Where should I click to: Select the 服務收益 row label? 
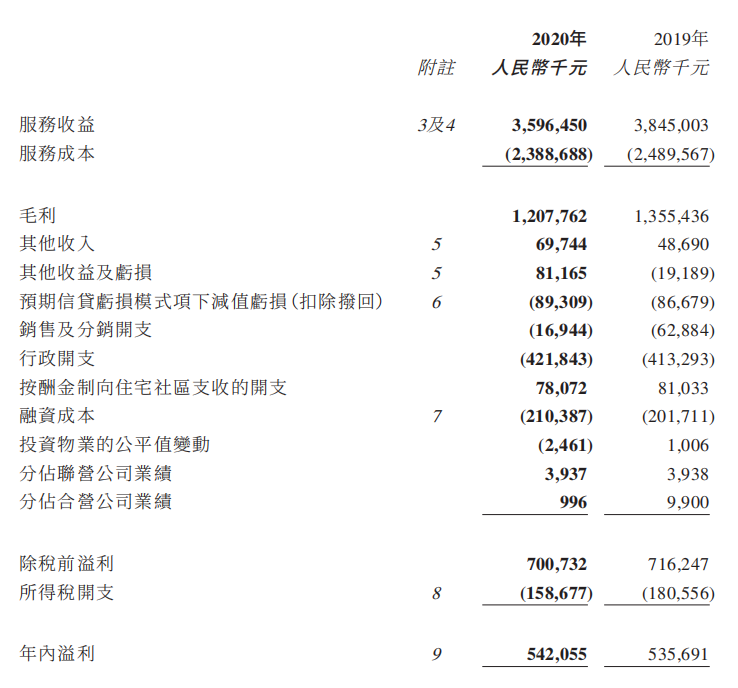coord(58,125)
